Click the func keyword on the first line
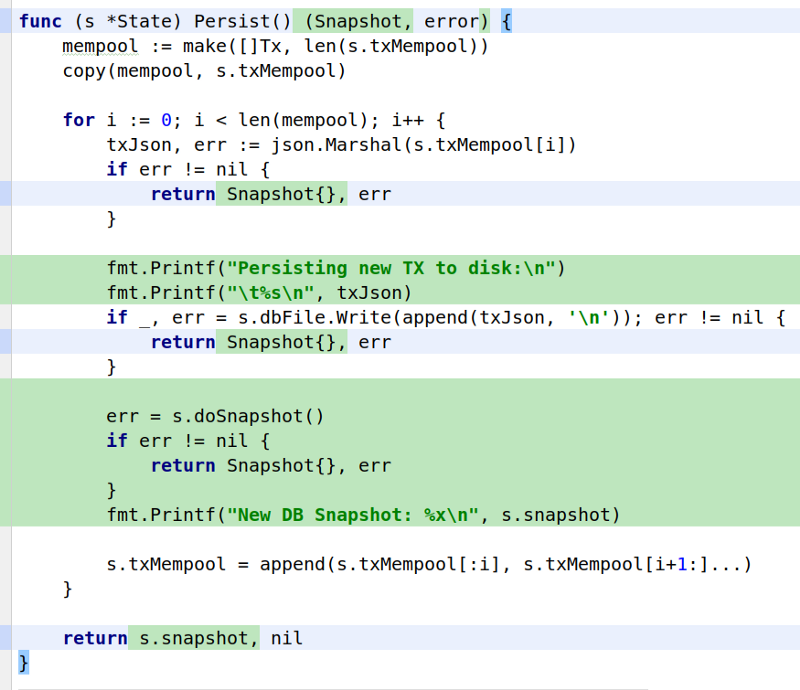This screenshot has height=690, width=800. [40, 21]
